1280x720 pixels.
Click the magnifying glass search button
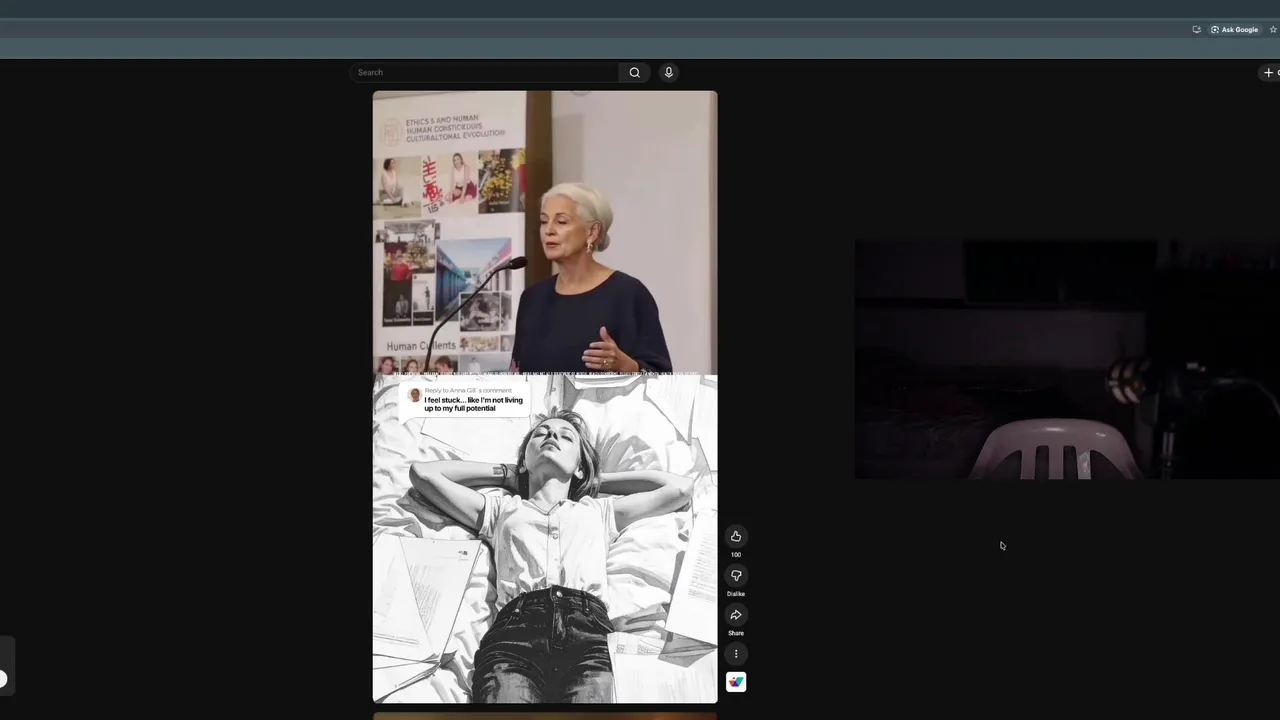634,72
